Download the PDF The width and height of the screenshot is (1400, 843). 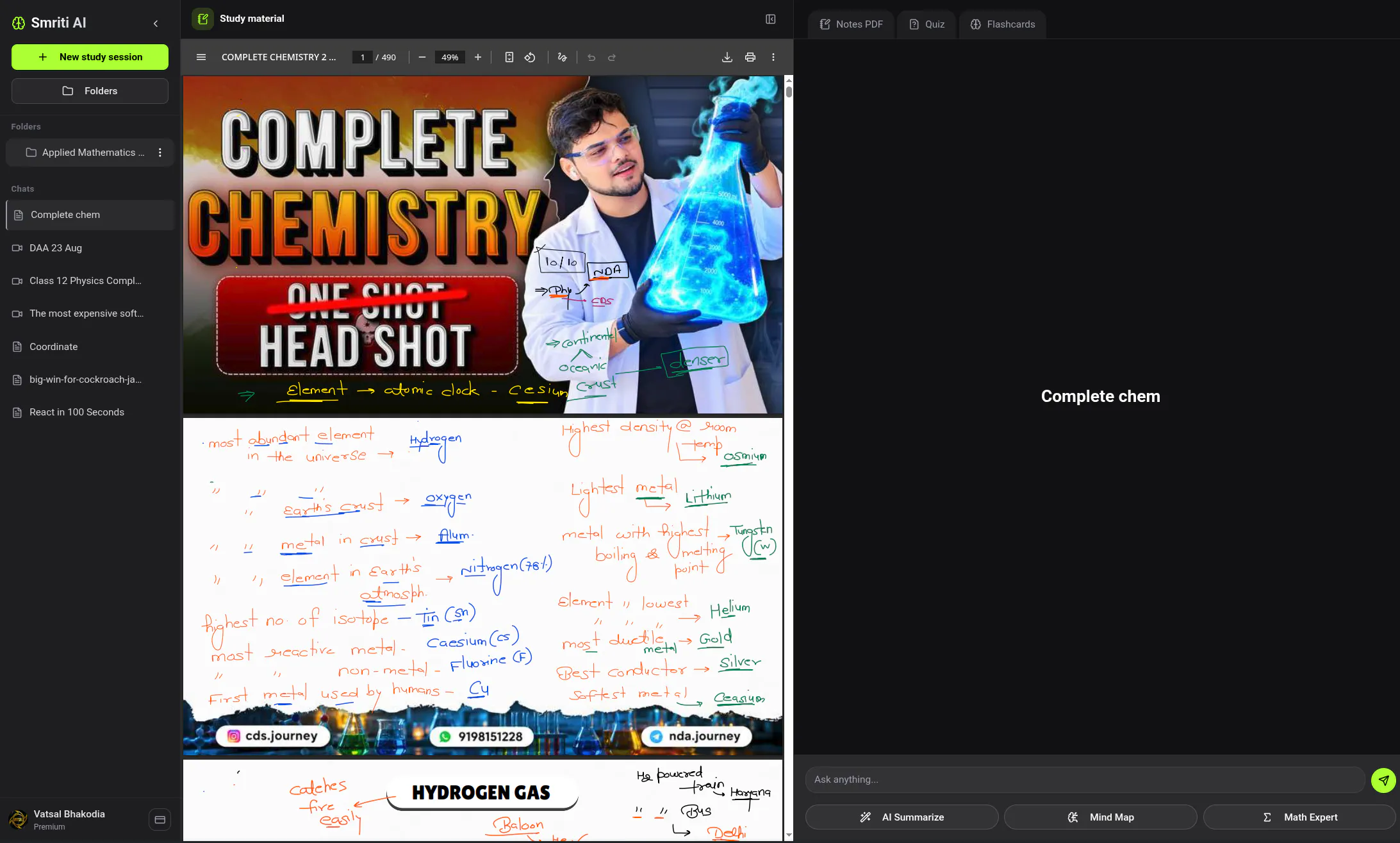click(727, 57)
